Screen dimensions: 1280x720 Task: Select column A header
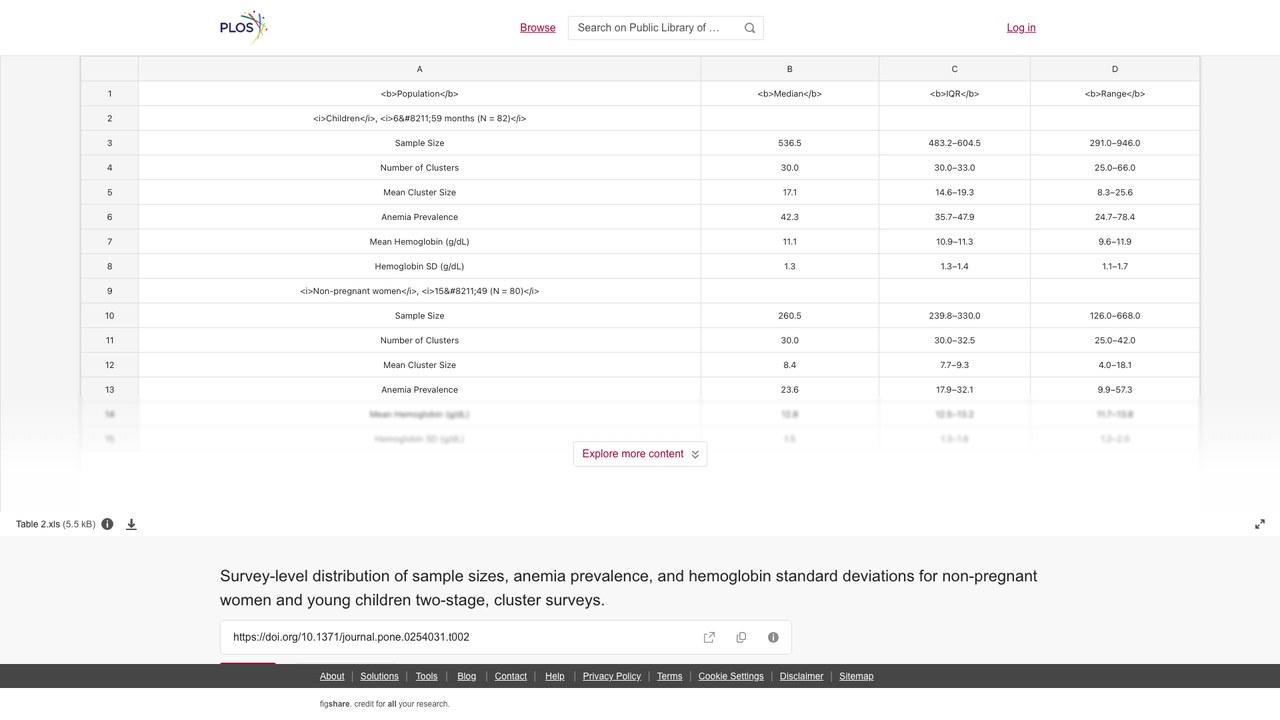tap(419, 69)
